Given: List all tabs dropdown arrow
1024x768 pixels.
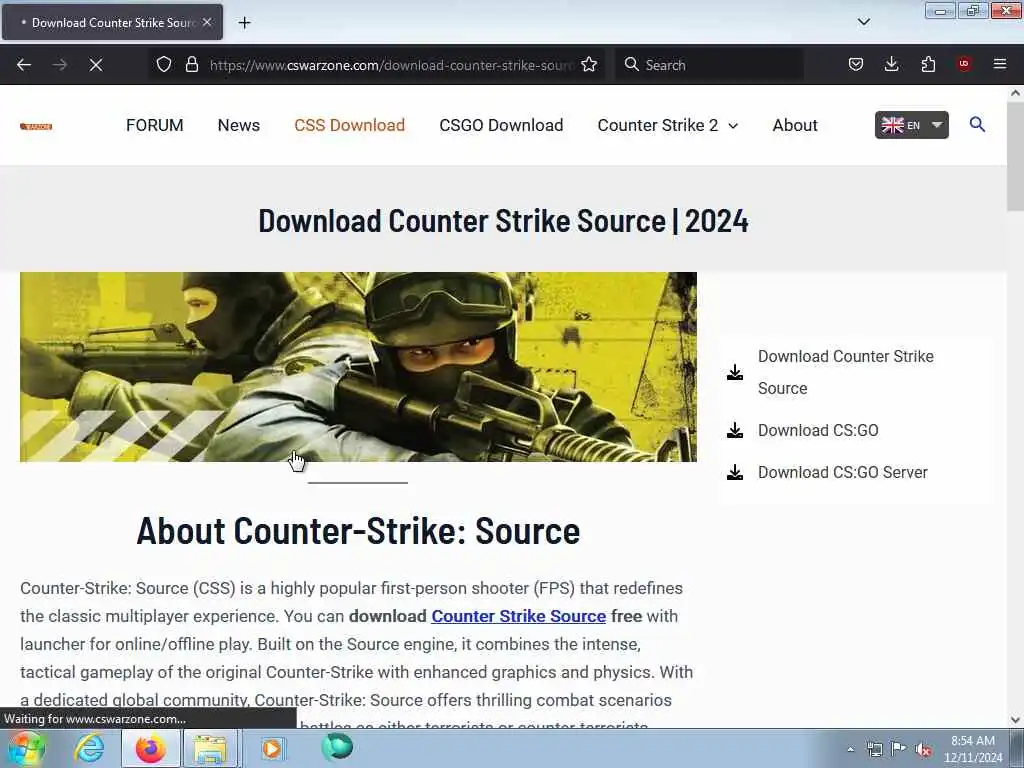Looking at the screenshot, I should coord(863,22).
